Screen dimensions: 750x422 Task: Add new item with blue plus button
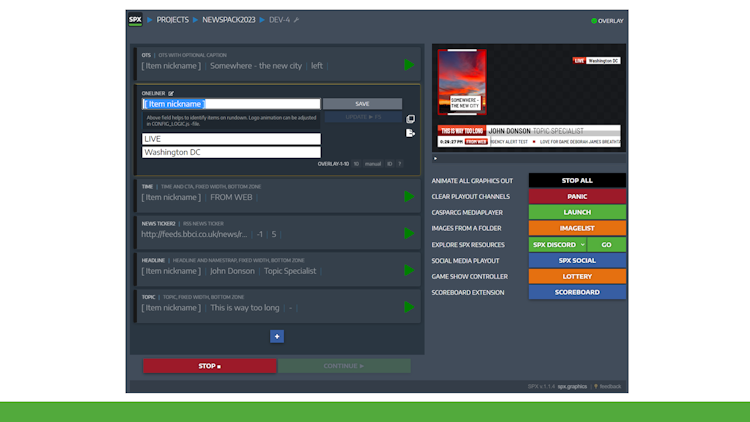click(x=277, y=336)
